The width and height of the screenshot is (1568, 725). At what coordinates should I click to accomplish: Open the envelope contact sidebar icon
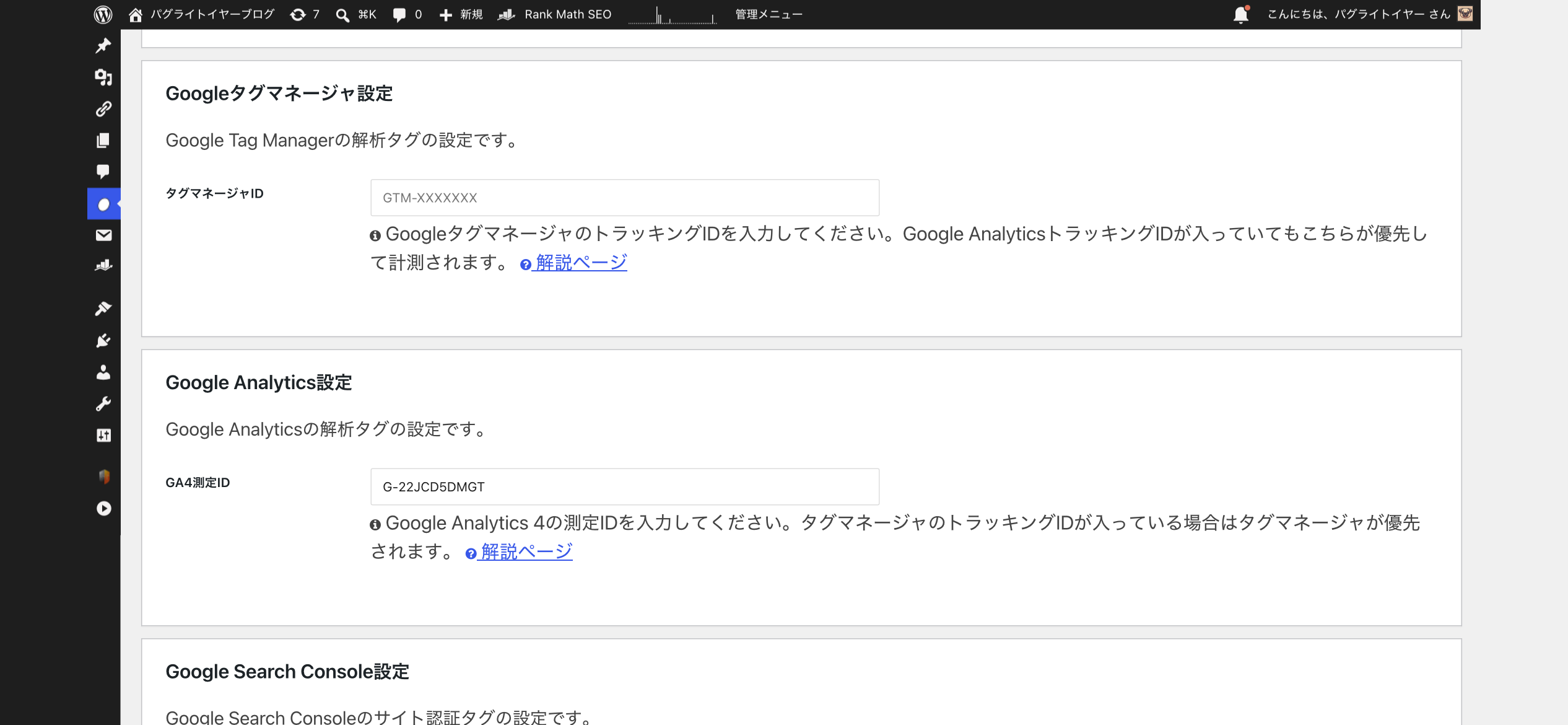tap(103, 235)
